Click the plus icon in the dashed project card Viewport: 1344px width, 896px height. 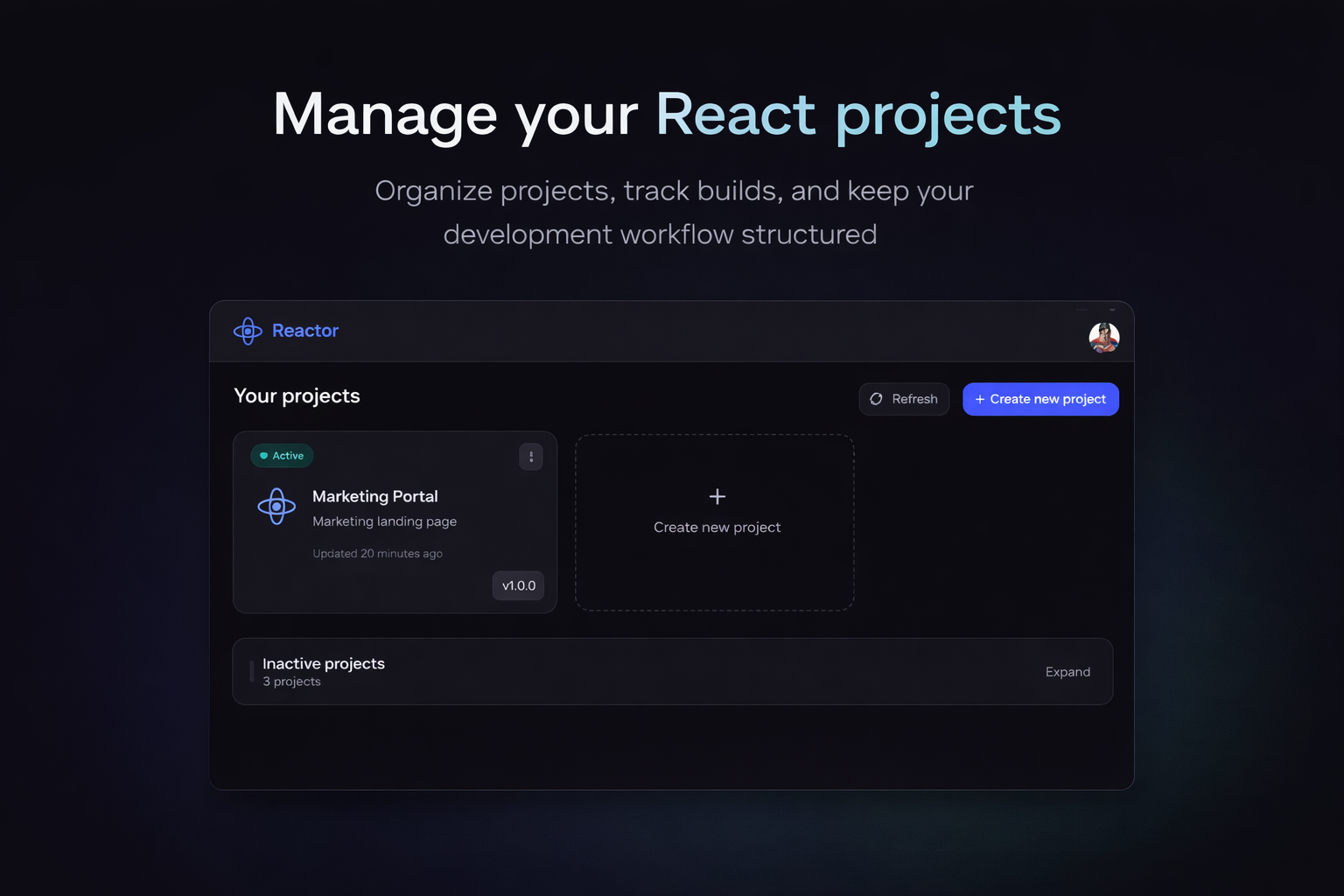[x=717, y=496]
